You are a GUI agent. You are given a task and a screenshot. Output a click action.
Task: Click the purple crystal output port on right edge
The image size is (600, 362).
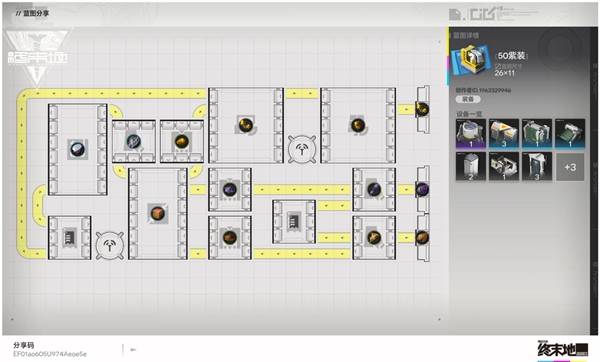point(422,189)
